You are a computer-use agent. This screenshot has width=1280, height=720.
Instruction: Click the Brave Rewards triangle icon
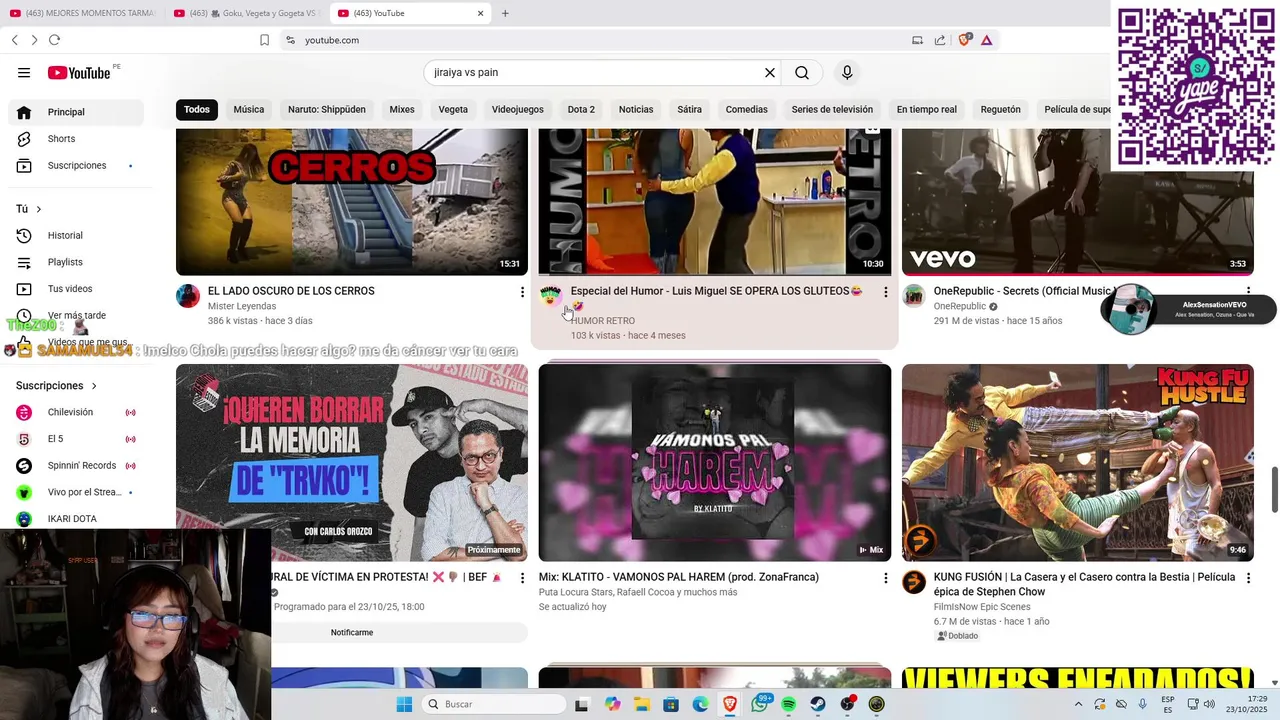point(987,40)
